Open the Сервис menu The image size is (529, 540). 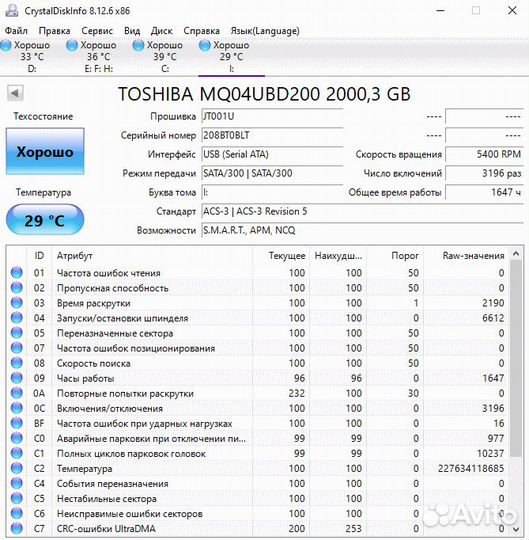pos(97,31)
